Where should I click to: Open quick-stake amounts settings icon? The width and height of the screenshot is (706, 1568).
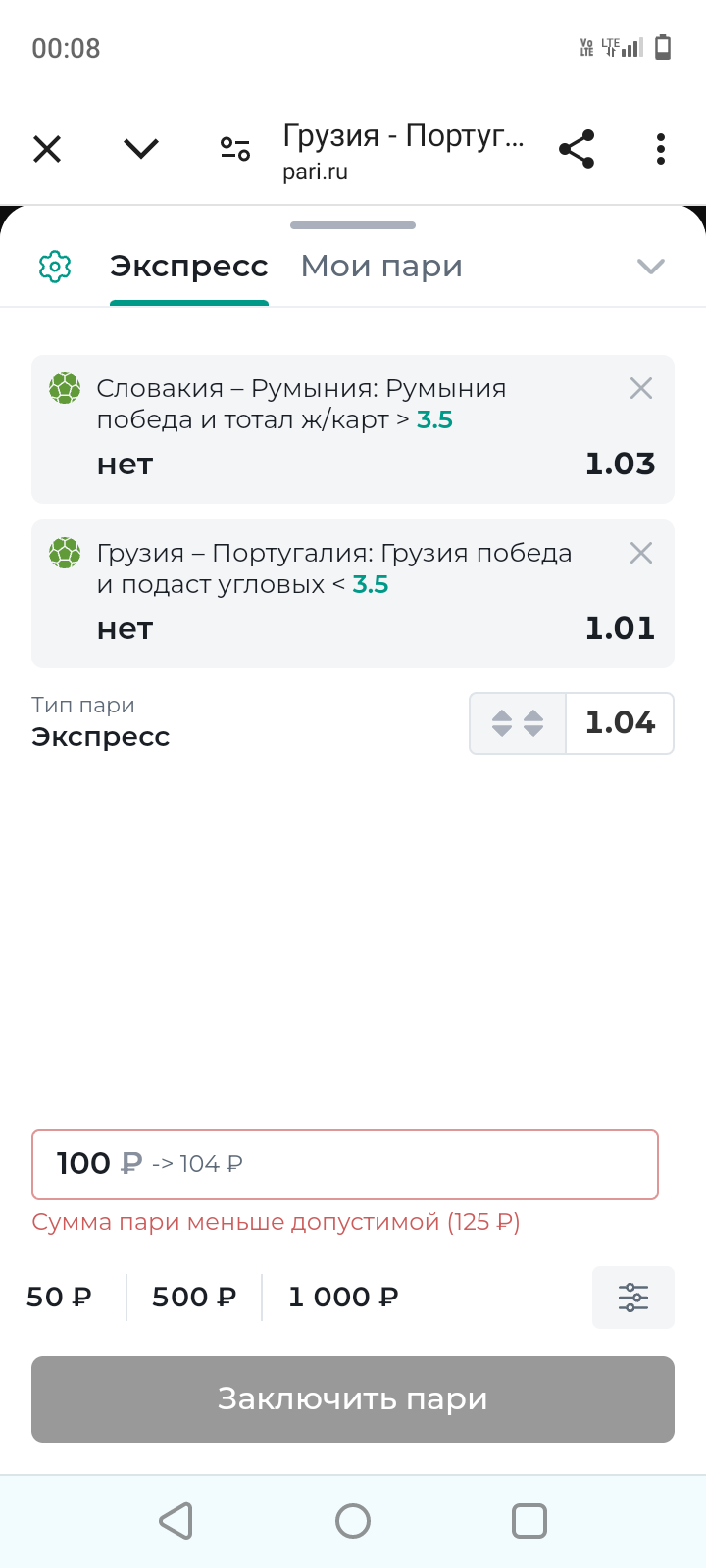tap(633, 1298)
